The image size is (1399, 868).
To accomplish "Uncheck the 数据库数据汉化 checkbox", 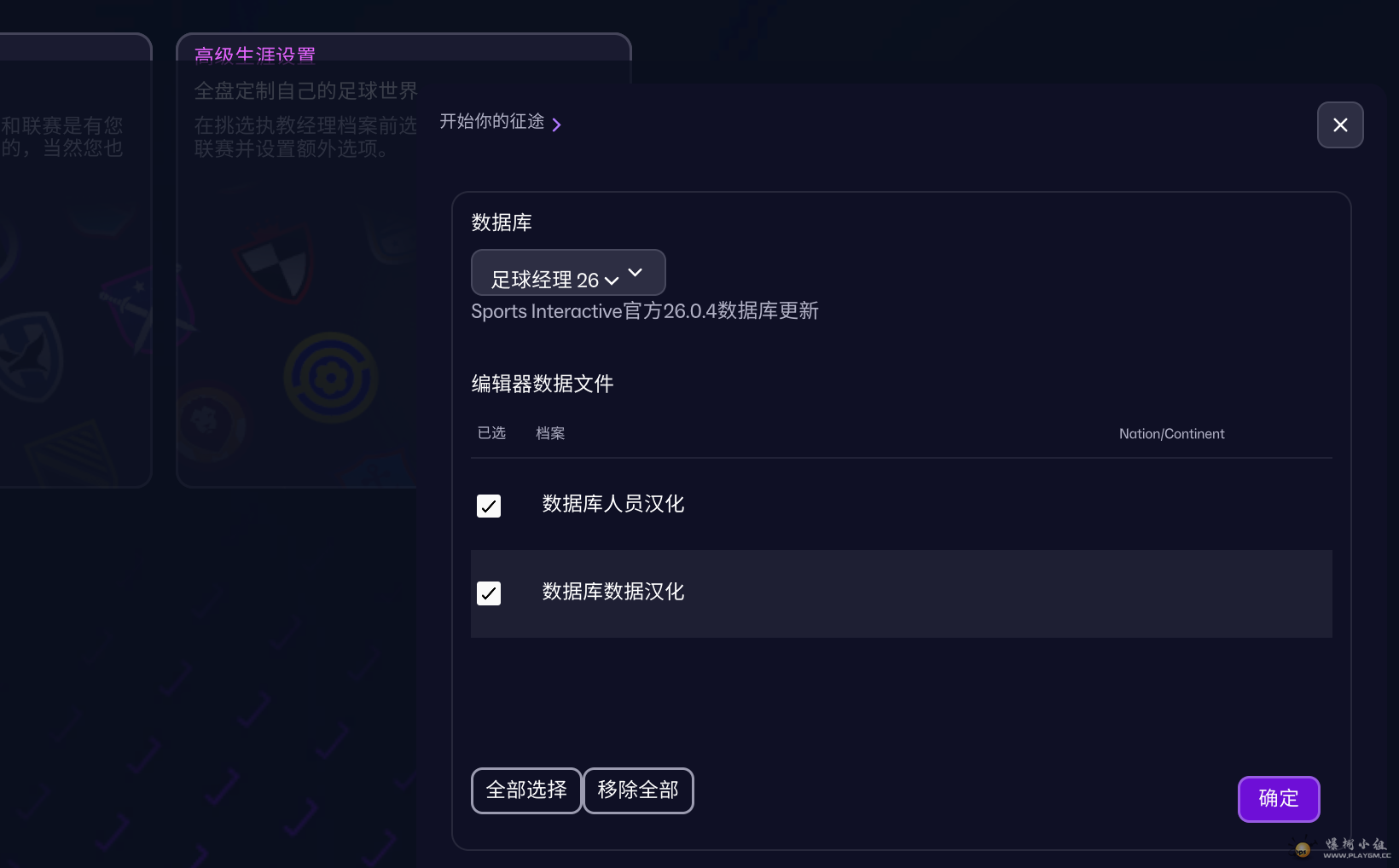I will (x=489, y=593).
